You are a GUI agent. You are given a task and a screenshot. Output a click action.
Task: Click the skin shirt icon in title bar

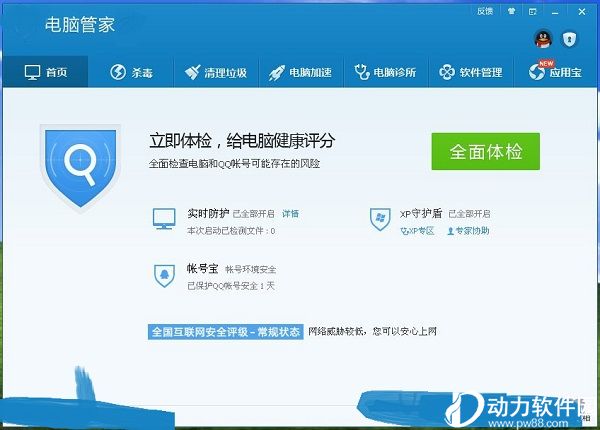click(x=511, y=11)
